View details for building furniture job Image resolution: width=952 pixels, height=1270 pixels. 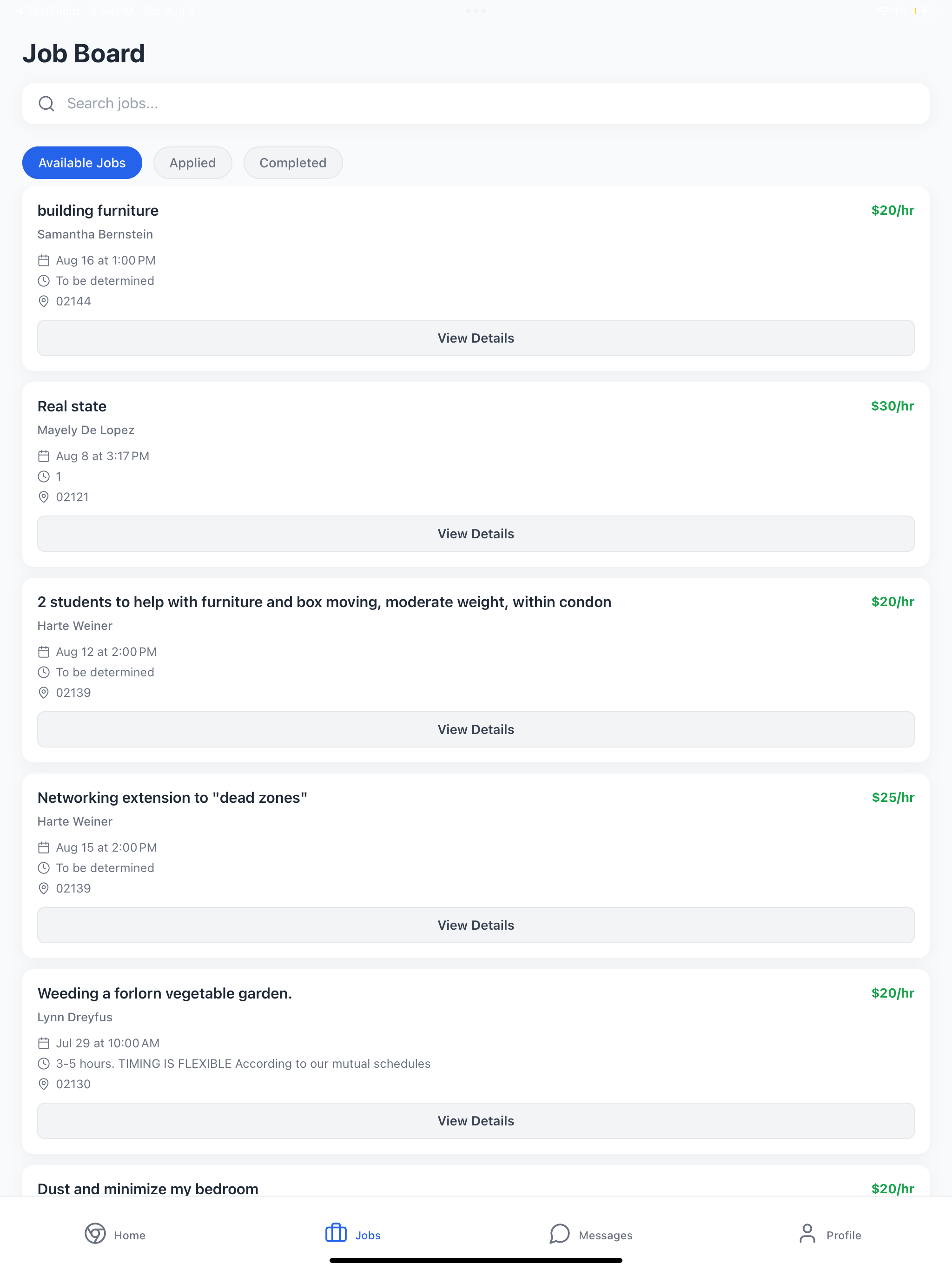pos(476,338)
